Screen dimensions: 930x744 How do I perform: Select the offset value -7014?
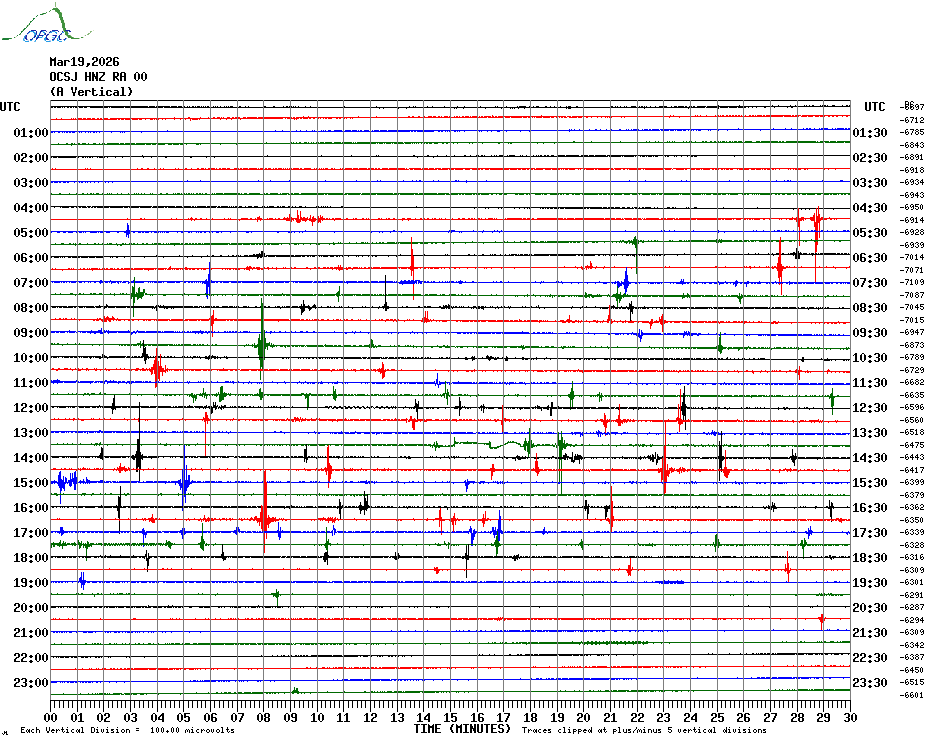912,257
